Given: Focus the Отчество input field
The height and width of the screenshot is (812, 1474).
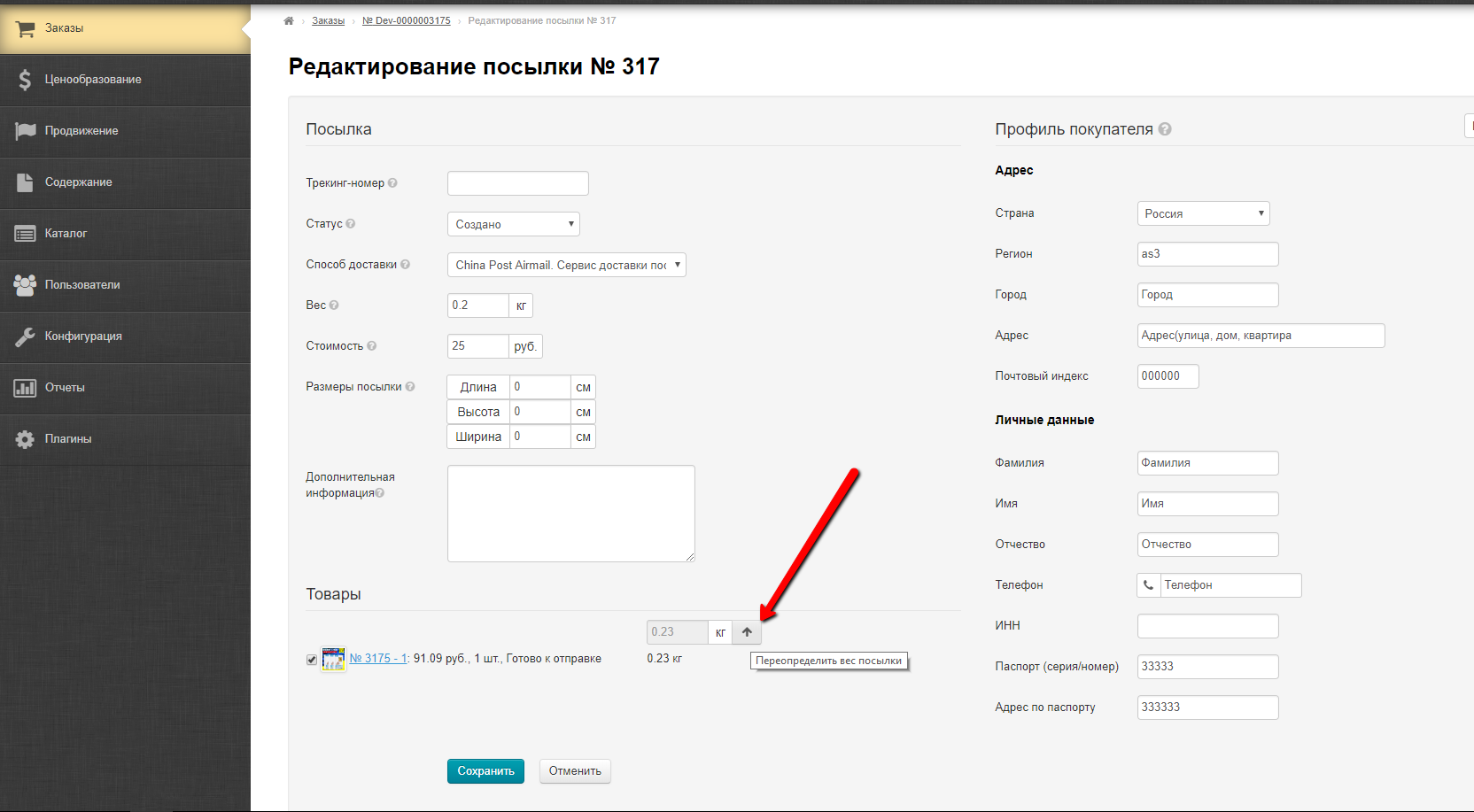Looking at the screenshot, I should point(1208,545).
